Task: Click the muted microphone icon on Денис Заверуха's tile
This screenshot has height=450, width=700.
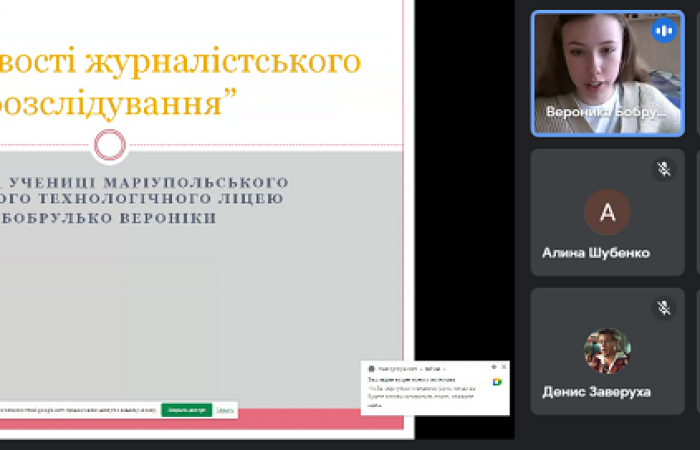Action: [x=664, y=308]
